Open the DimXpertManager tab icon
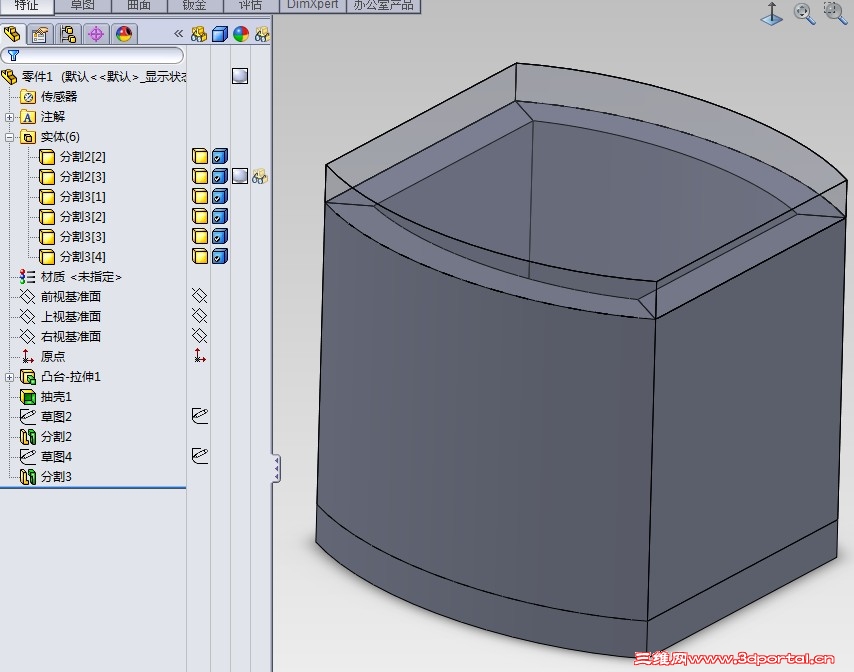The image size is (854, 672). (96, 34)
